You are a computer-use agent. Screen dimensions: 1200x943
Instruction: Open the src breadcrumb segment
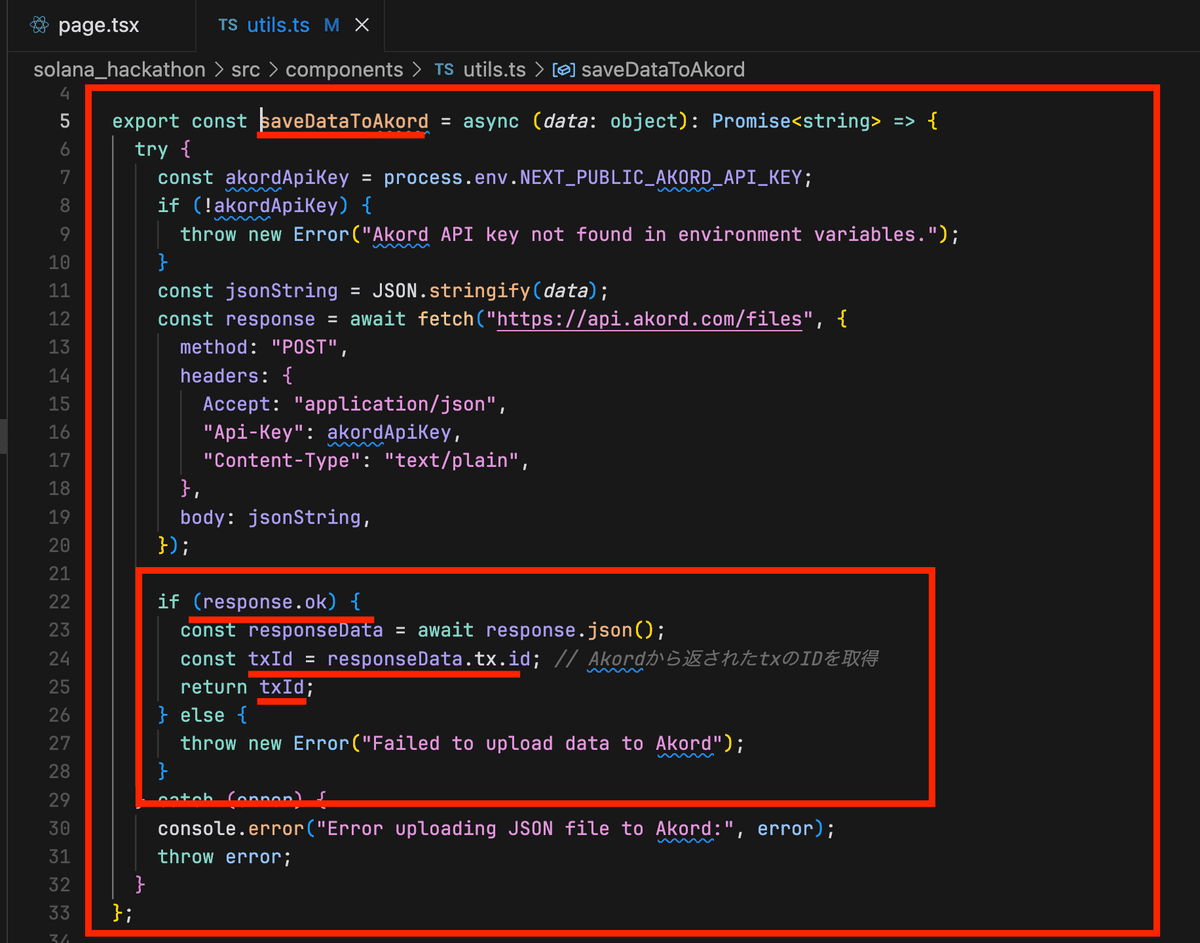click(246, 69)
